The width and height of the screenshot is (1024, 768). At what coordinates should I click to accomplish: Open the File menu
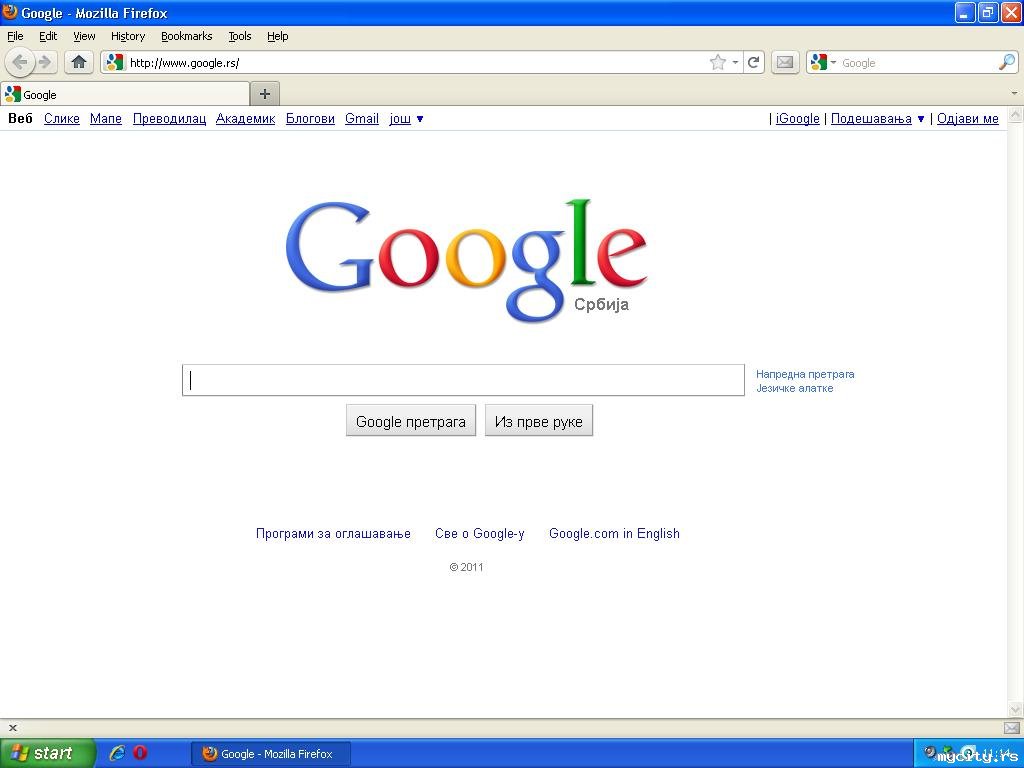coord(15,36)
